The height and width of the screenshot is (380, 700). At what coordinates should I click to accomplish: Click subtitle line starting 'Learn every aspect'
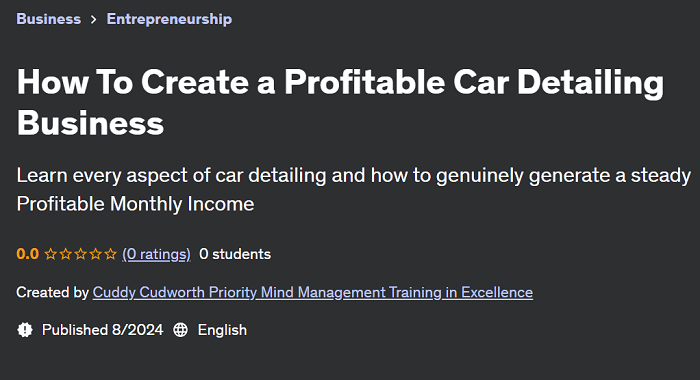coord(354,175)
